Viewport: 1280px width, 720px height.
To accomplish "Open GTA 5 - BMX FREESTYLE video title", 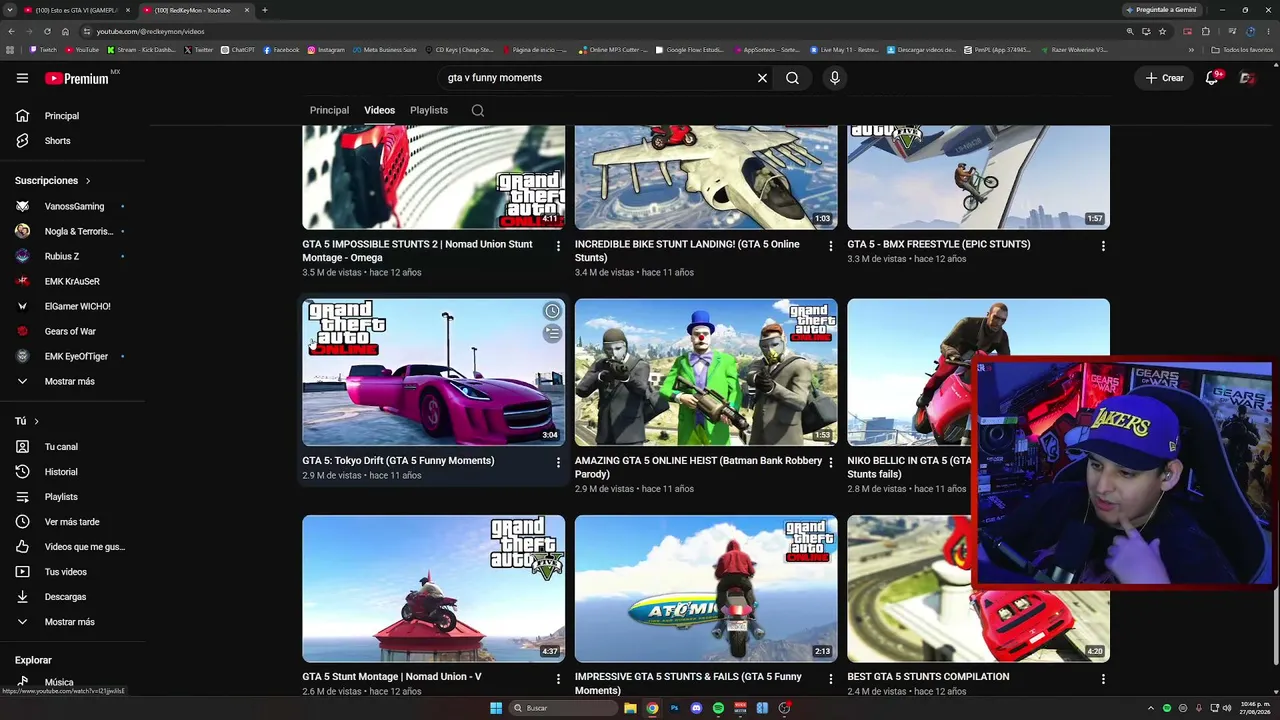I will 938,244.
